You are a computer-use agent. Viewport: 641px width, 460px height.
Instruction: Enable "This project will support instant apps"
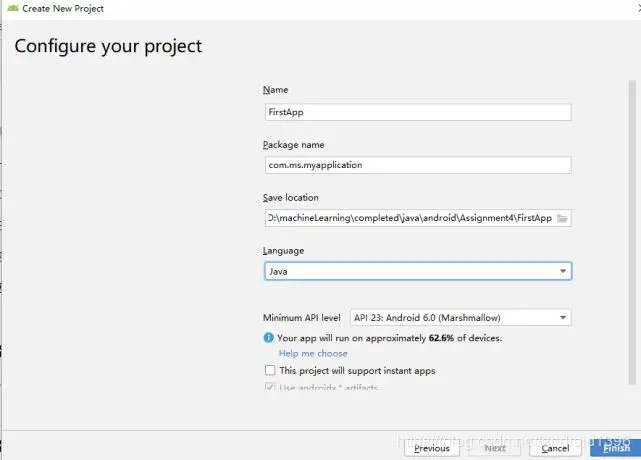[270, 371]
